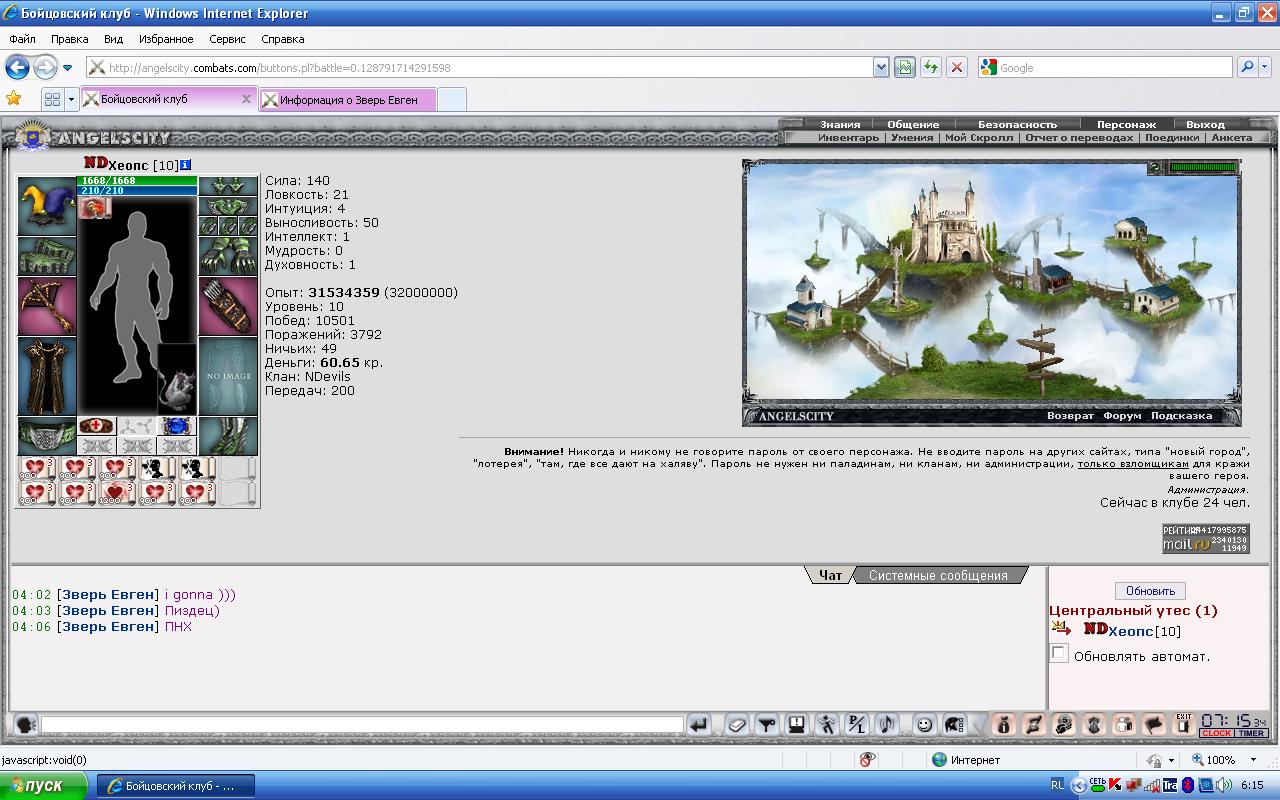This screenshot has width=1280, height=800.
Task: Click the eraser clear chat icon
Action: pyautogui.click(x=737, y=724)
